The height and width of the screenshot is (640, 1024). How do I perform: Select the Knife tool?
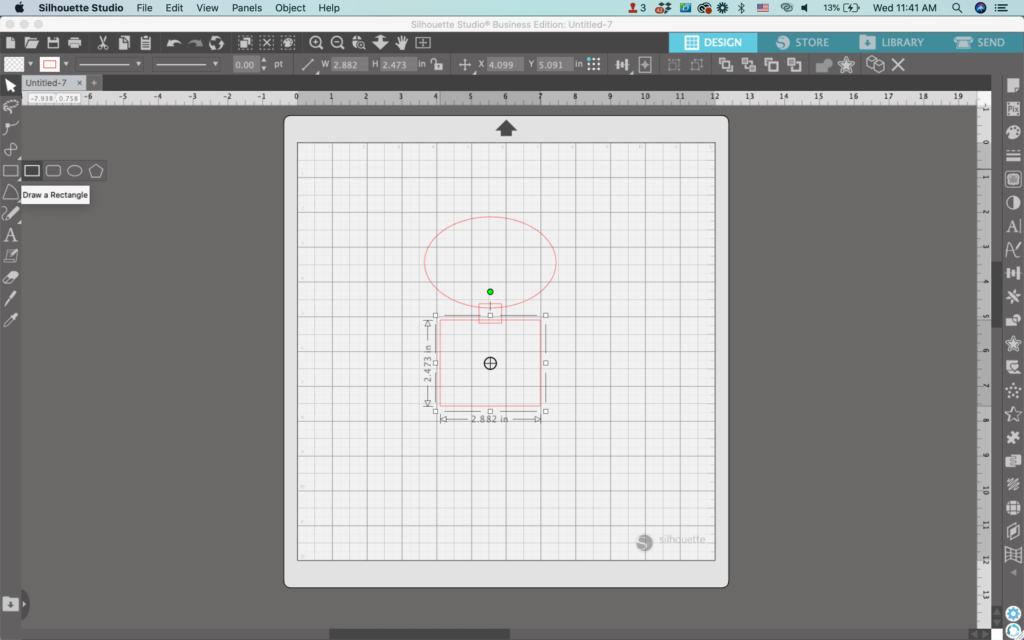(10, 298)
